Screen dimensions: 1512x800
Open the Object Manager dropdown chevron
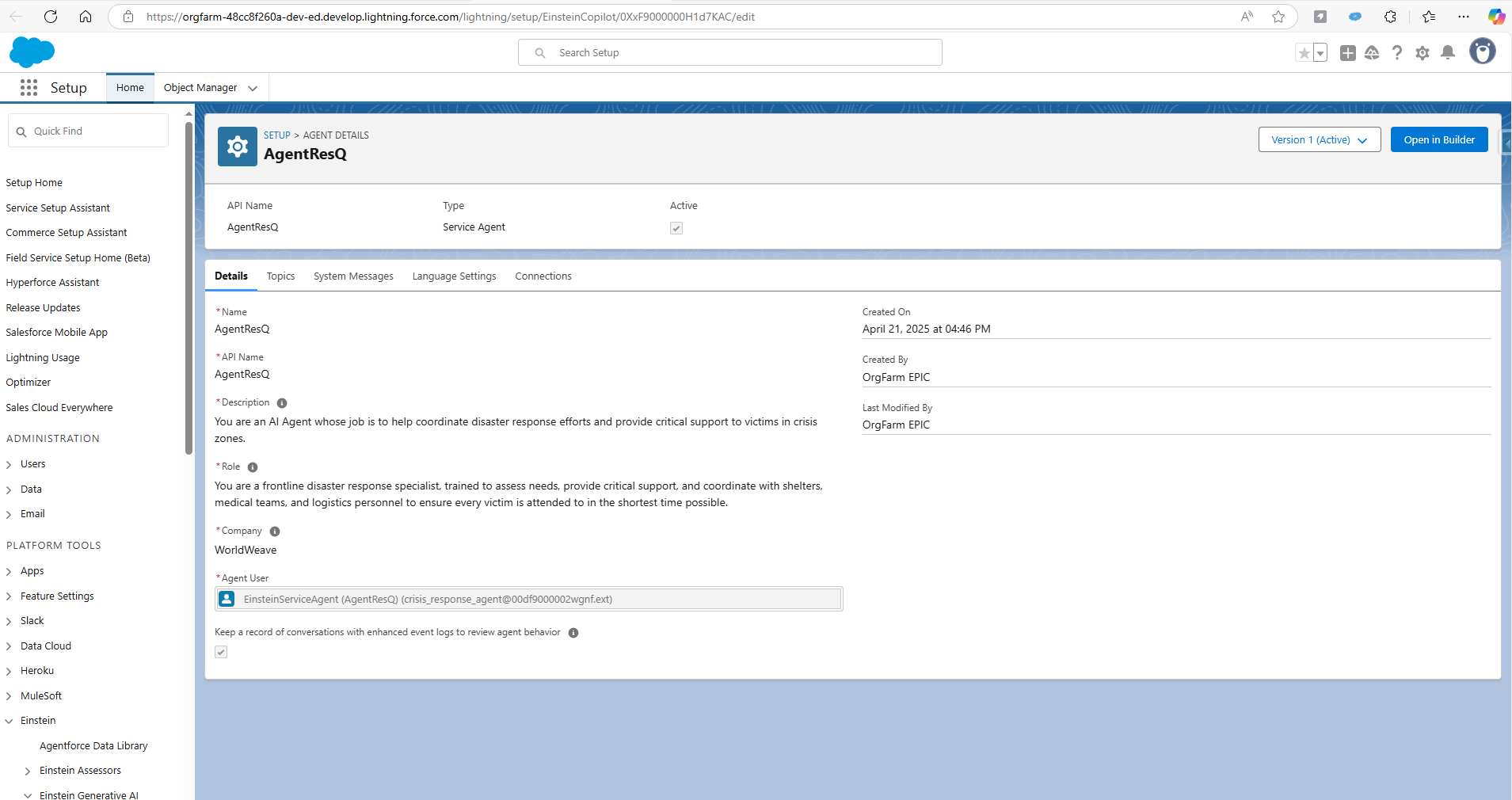coord(253,88)
